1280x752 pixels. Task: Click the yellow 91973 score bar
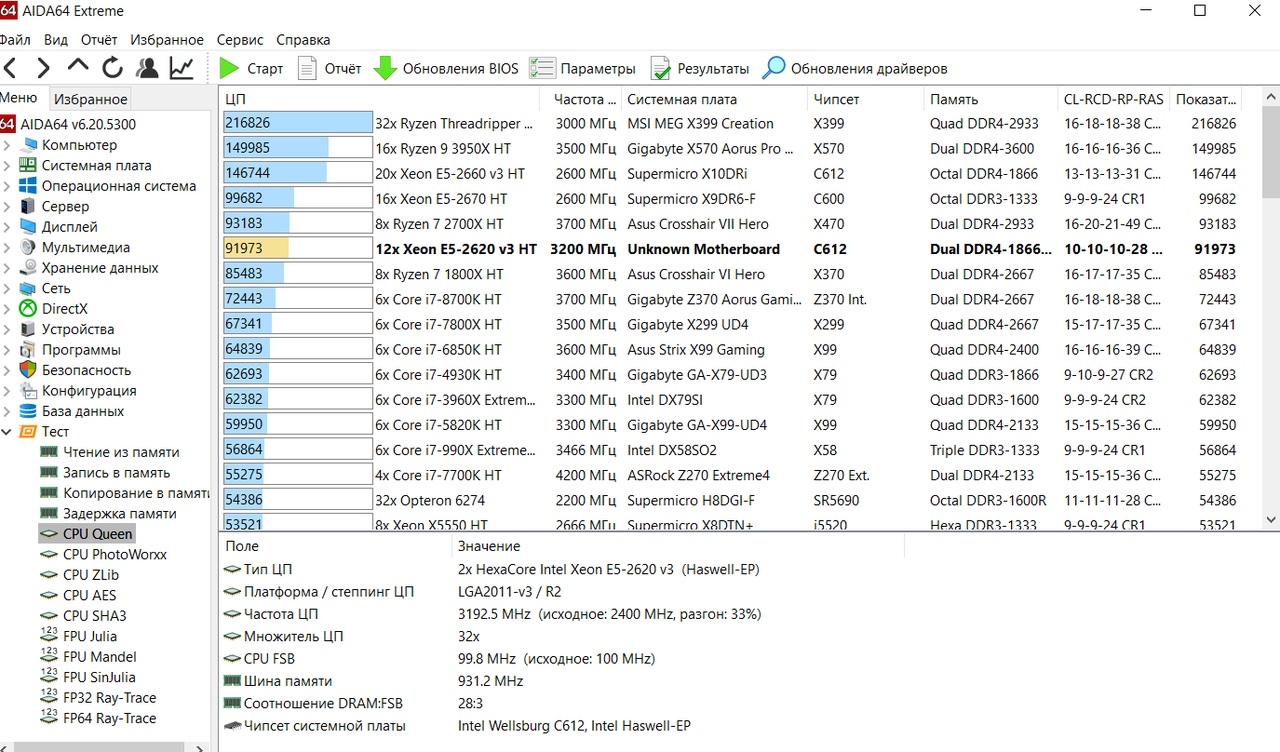pos(256,249)
